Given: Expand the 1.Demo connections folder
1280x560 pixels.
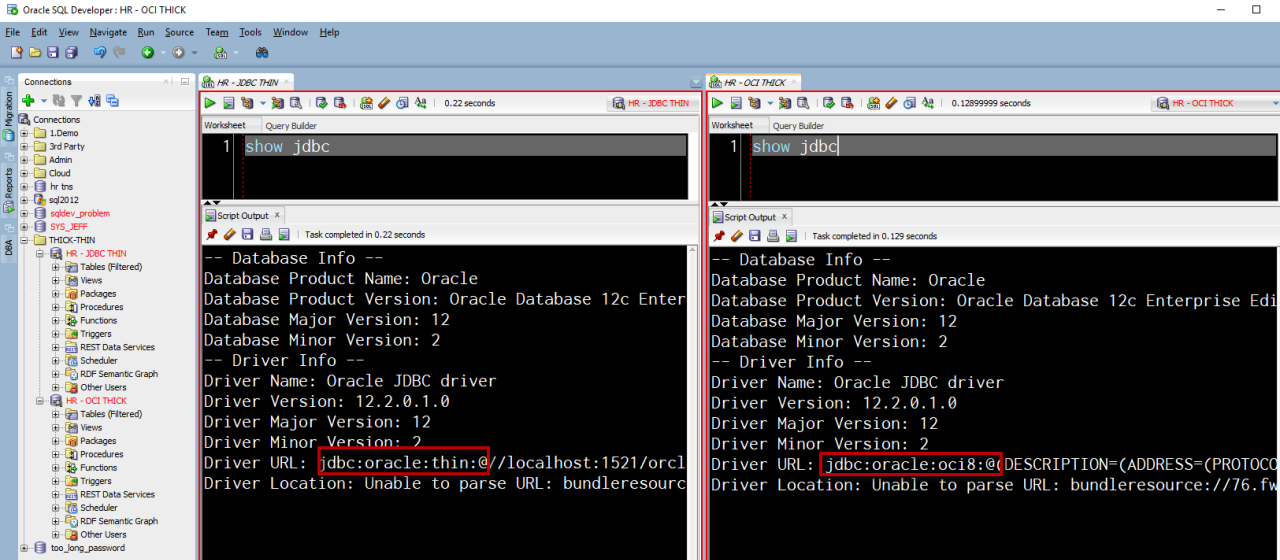Looking at the screenshot, I should [x=24, y=133].
